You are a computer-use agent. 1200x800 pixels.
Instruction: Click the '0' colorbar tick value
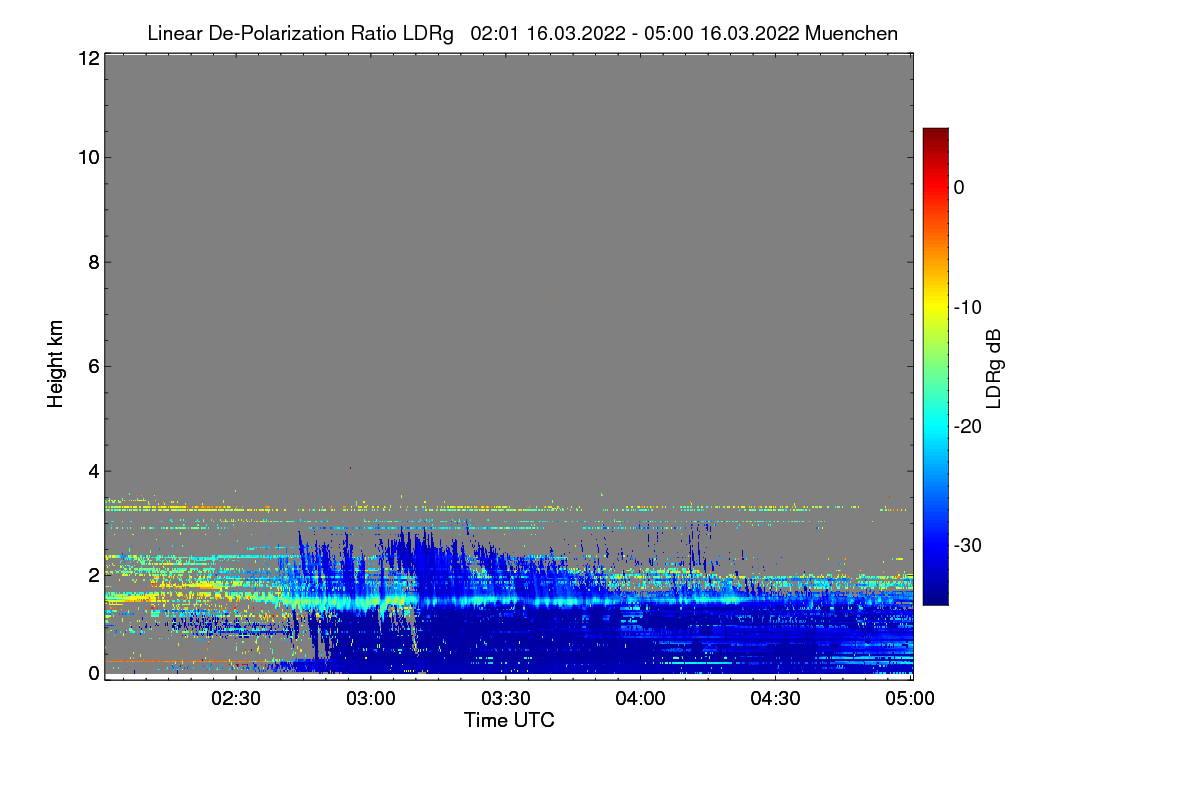959,187
